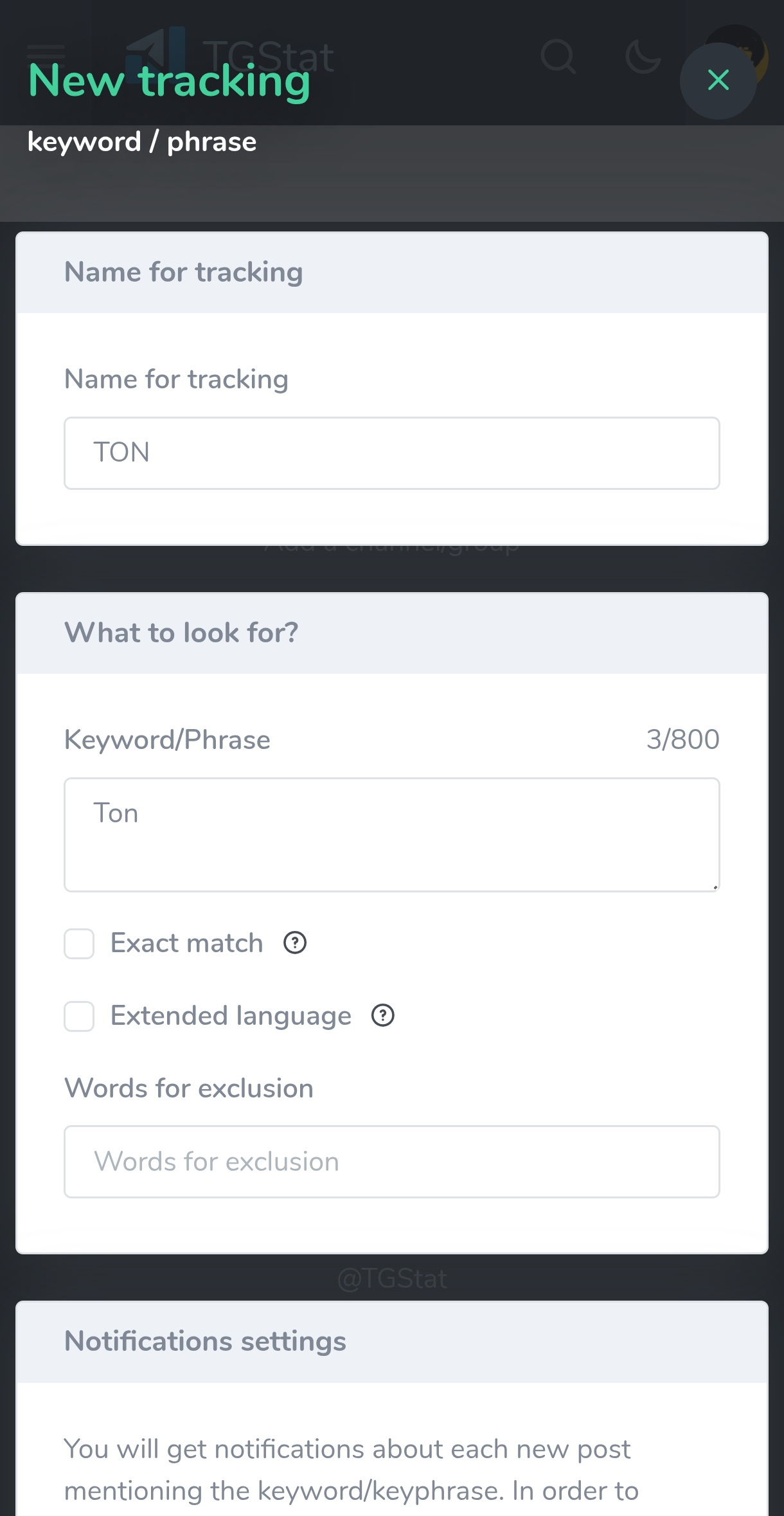This screenshot has height=1516, width=784.
Task: Collapse the Name for tracking section
Action: pos(183,271)
